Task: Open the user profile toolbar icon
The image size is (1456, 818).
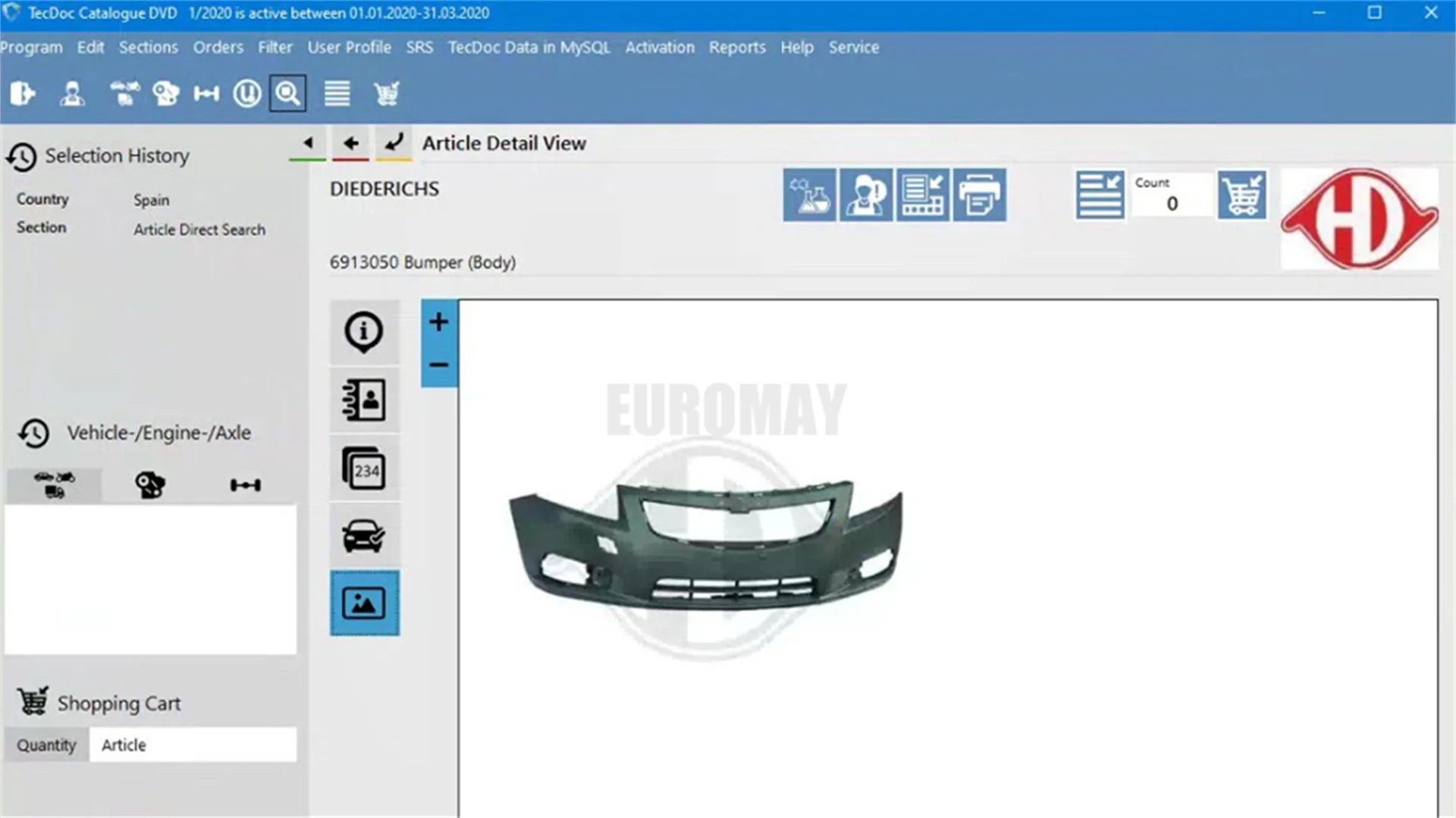Action: pos(72,94)
